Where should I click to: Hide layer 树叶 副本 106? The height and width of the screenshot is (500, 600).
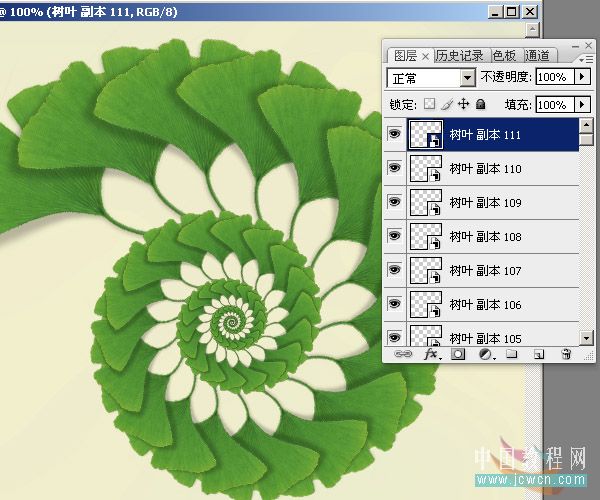pos(395,303)
